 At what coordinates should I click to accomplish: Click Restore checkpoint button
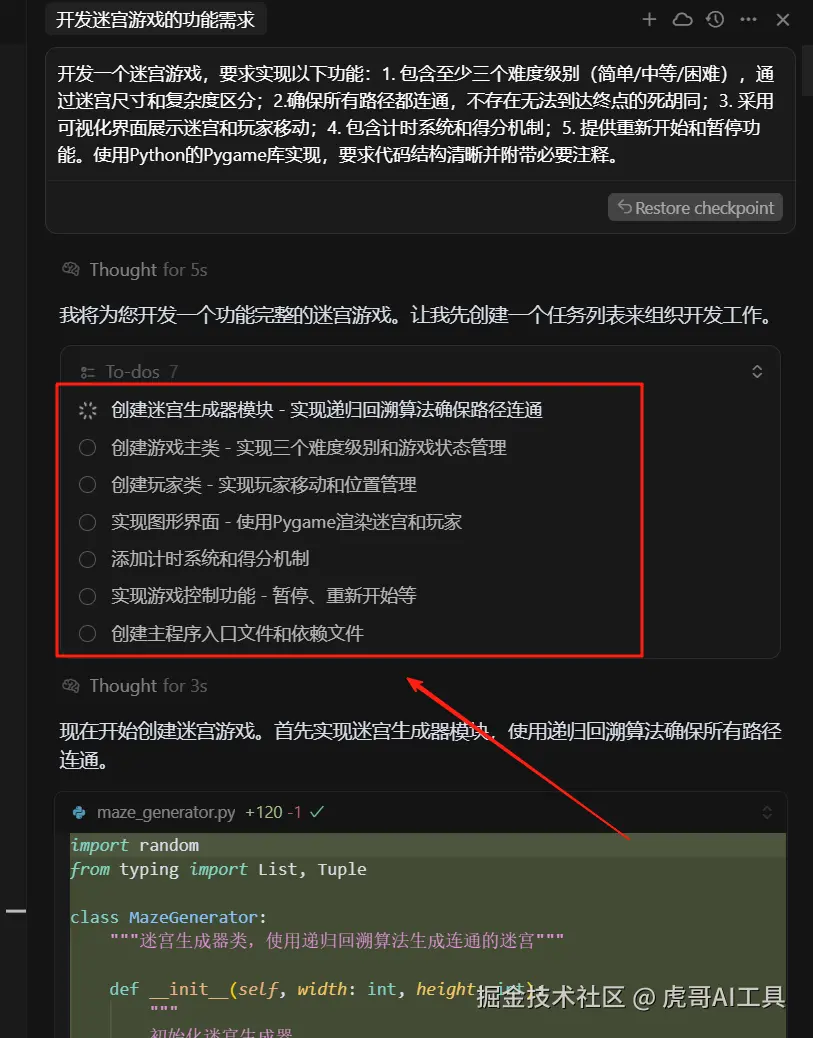coord(695,208)
